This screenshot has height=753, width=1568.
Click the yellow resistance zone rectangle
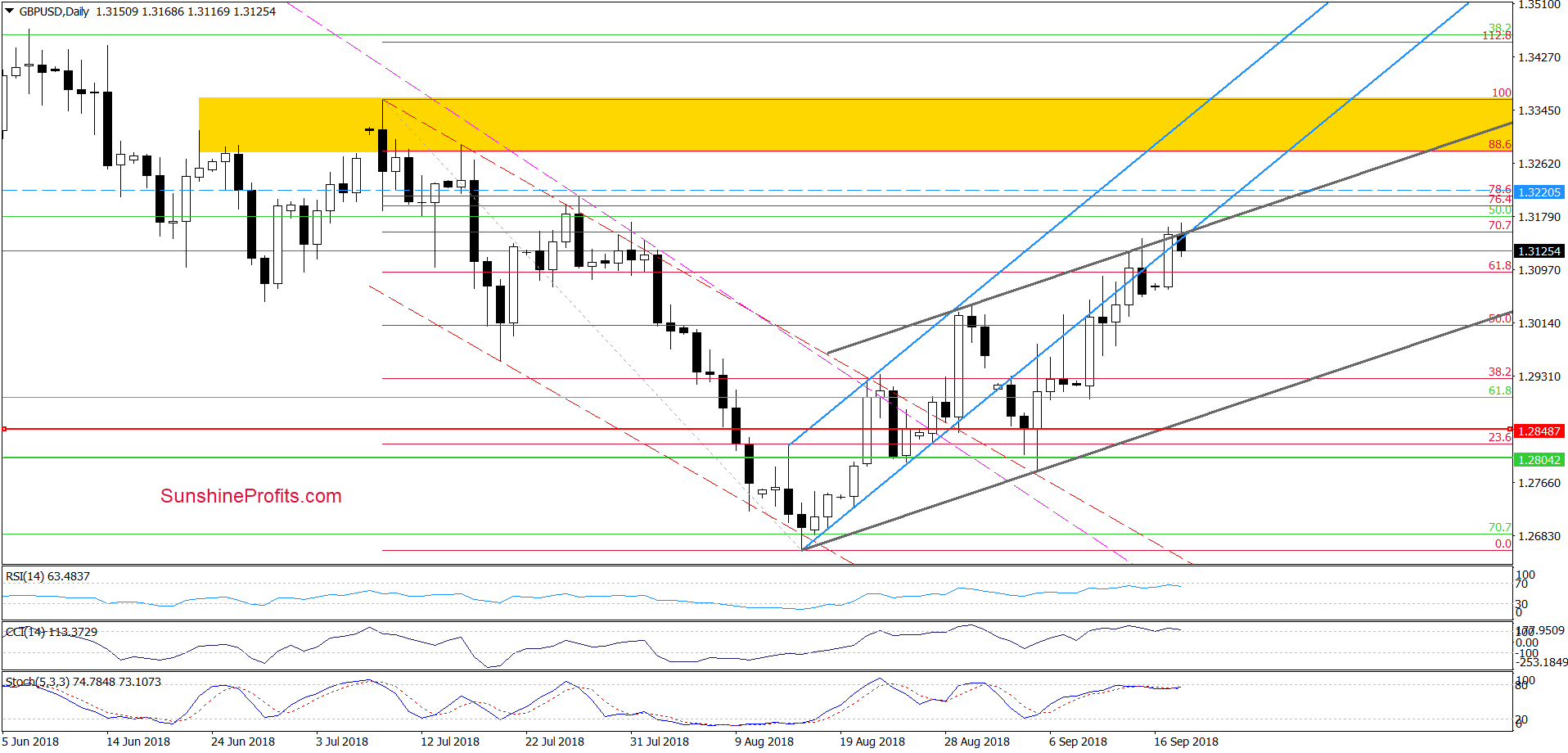(x=855, y=124)
